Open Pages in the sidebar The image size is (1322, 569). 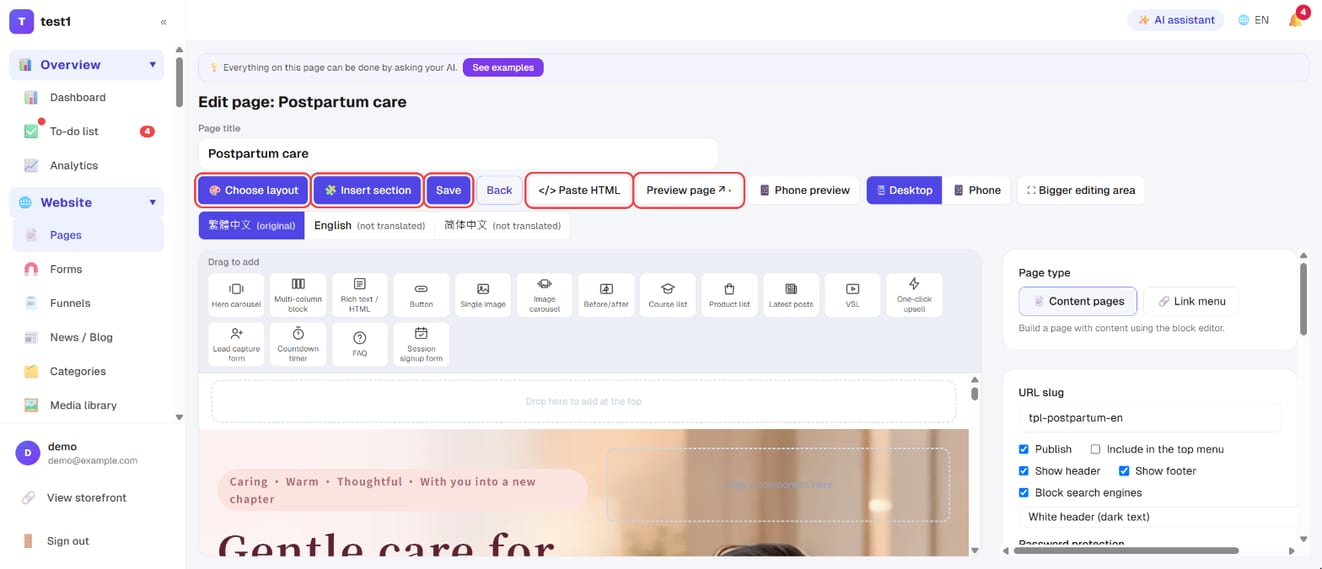pyautogui.click(x=86, y=235)
